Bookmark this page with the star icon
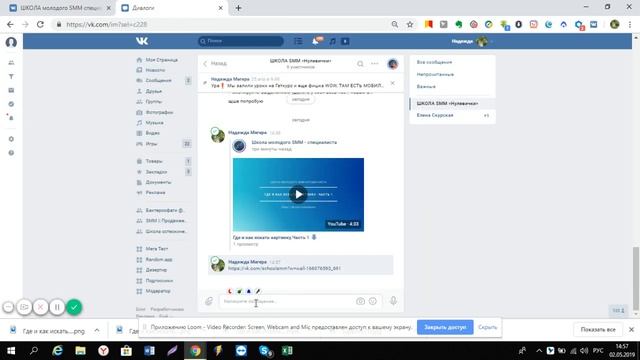This screenshot has height=360, width=640. point(410,24)
